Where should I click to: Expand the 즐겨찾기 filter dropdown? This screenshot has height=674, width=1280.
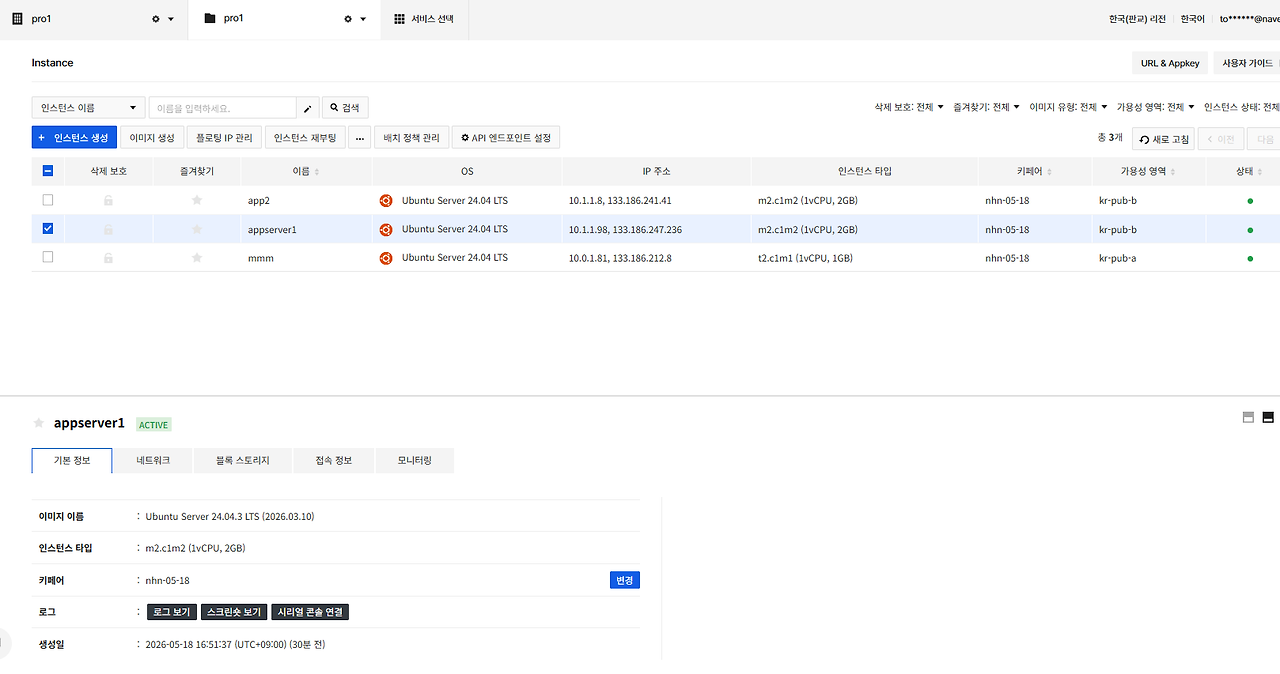[x=986, y=107]
